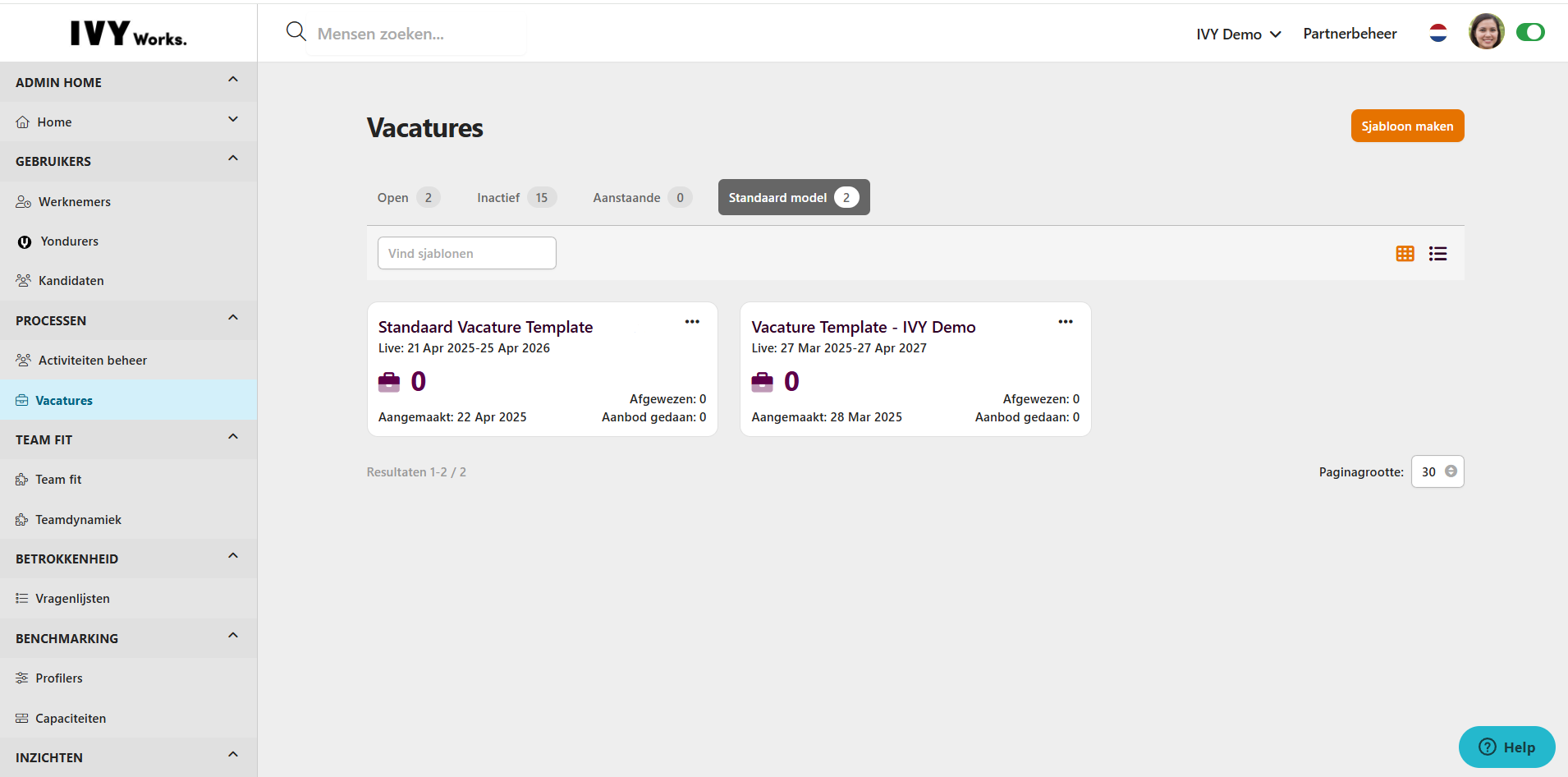Collapse the PROCESSEN sidebar section
The width and height of the screenshot is (1568, 777).
pyautogui.click(x=233, y=318)
